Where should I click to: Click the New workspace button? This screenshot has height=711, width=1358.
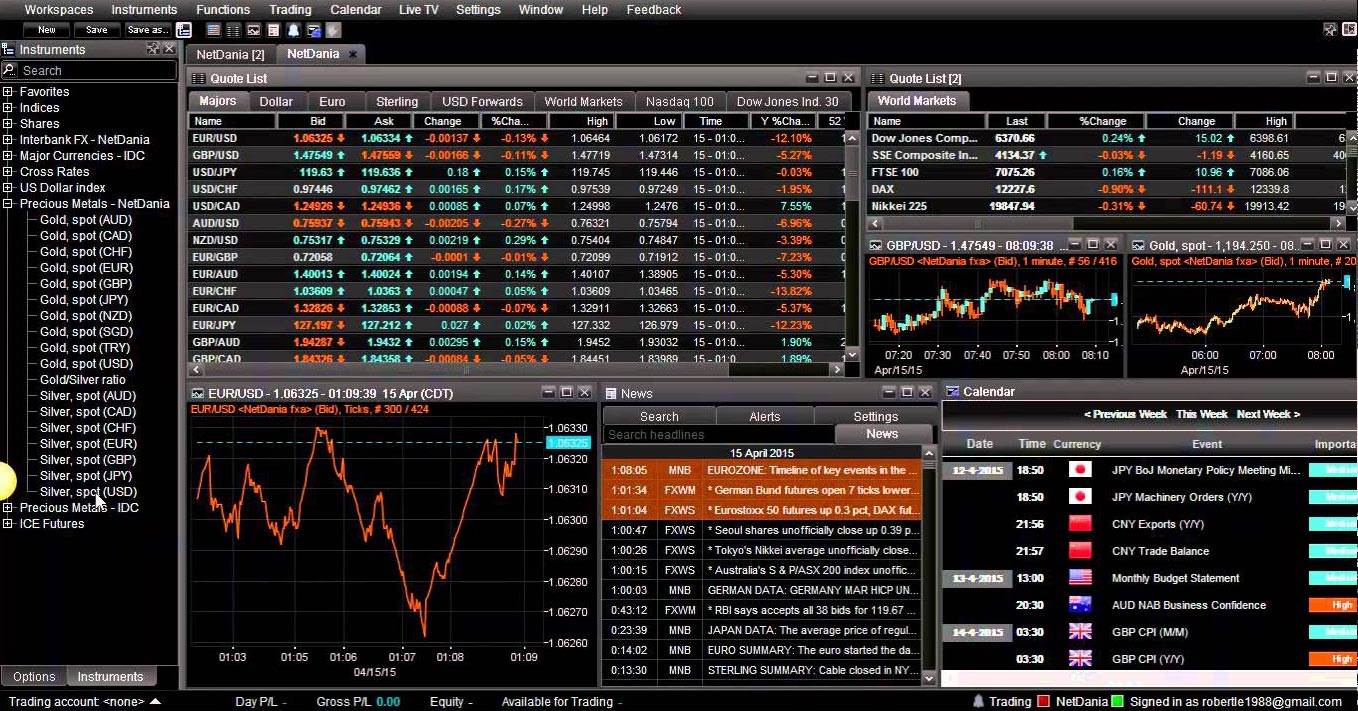coord(47,30)
